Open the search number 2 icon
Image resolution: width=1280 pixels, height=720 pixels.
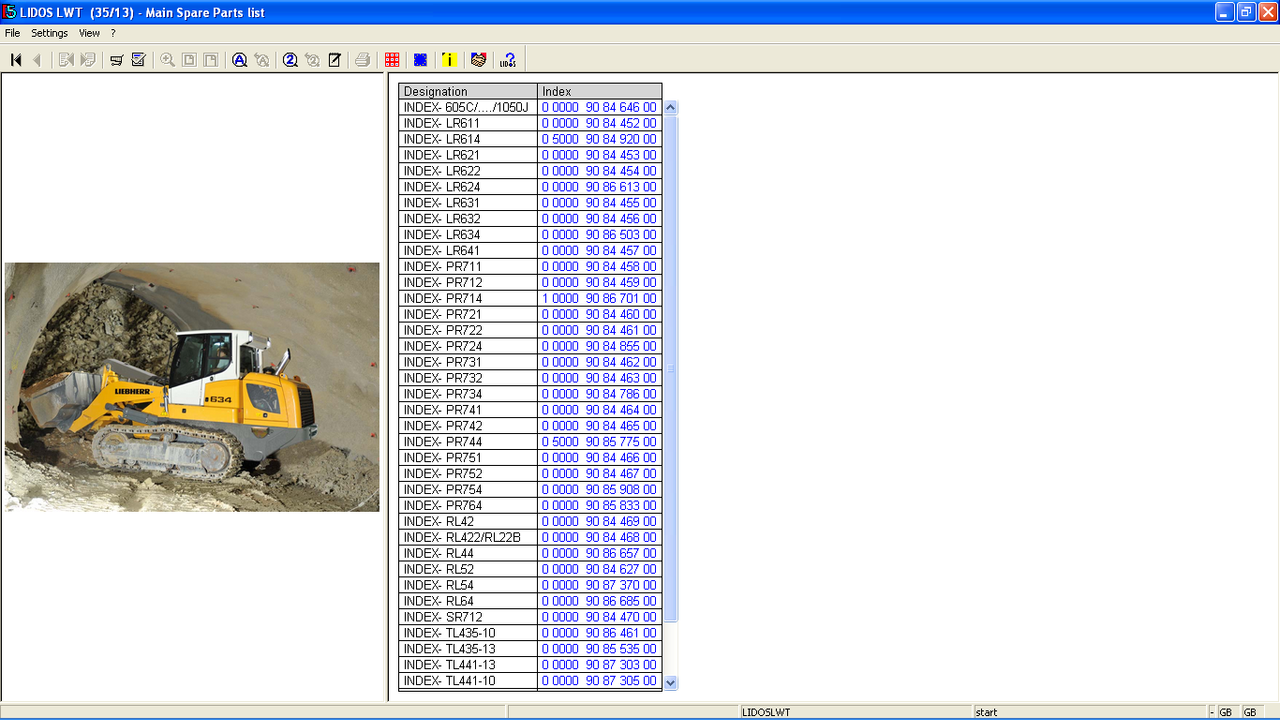(x=290, y=60)
